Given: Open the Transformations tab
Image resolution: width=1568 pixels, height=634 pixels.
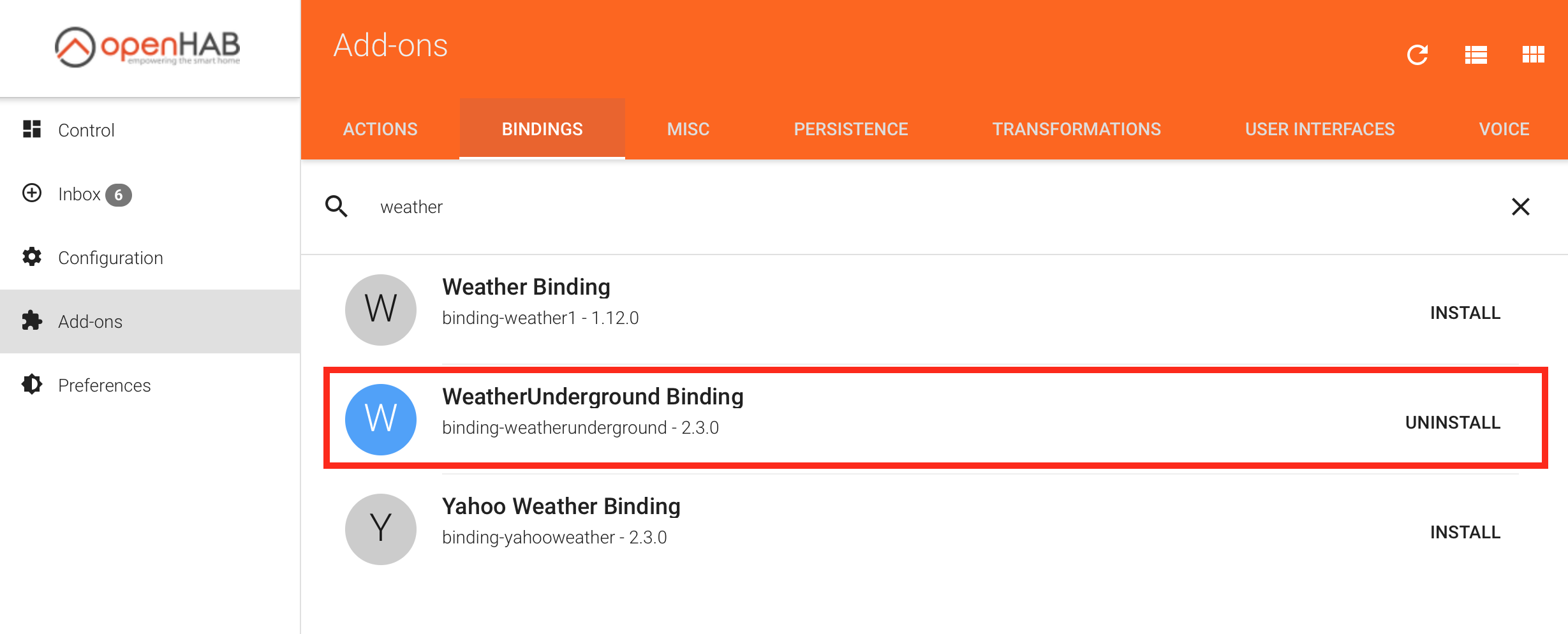Looking at the screenshot, I should pos(1076,129).
